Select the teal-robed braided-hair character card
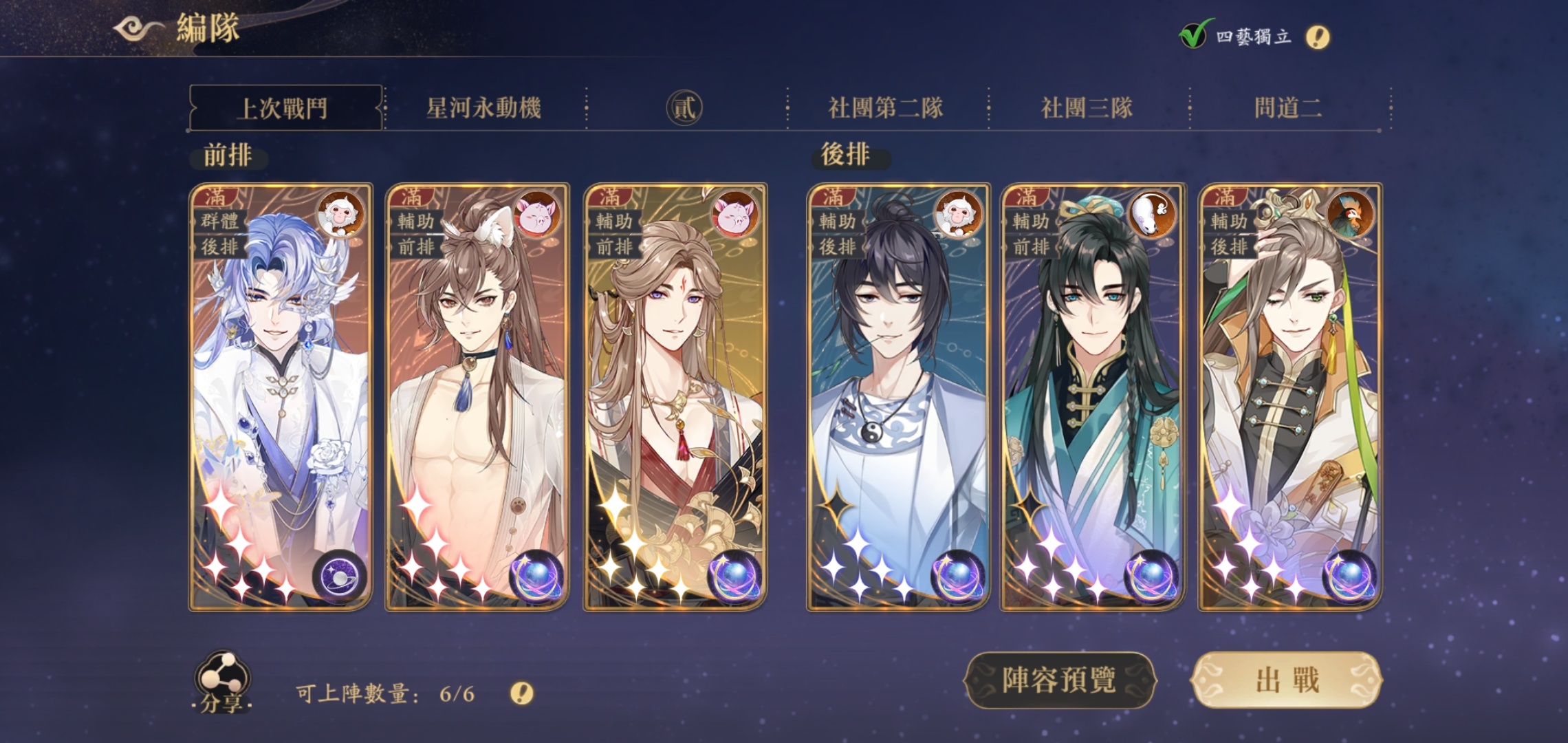 click(x=1093, y=397)
